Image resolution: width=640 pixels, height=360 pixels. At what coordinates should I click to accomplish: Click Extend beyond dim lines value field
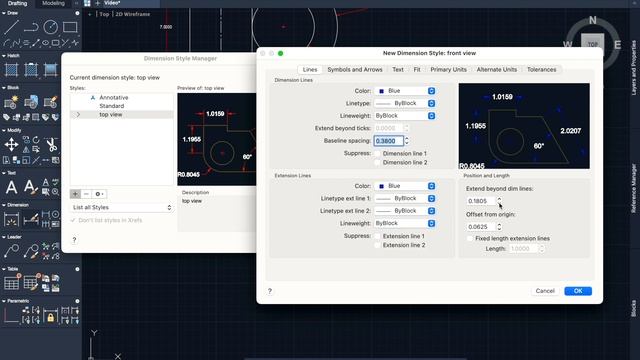click(481, 201)
